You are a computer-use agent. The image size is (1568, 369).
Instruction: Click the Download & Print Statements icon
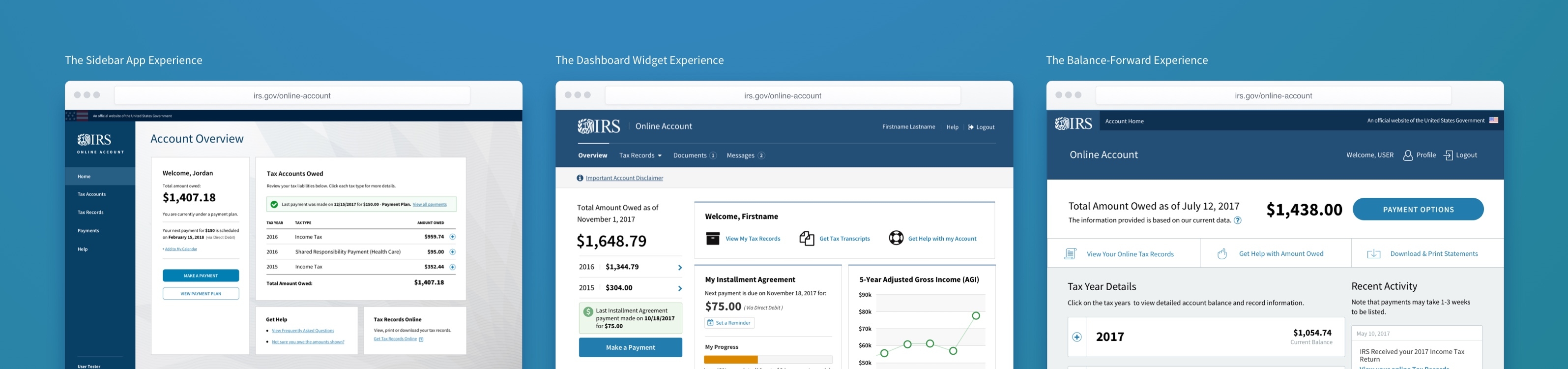pyautogui.click(x=1373, y=254)
